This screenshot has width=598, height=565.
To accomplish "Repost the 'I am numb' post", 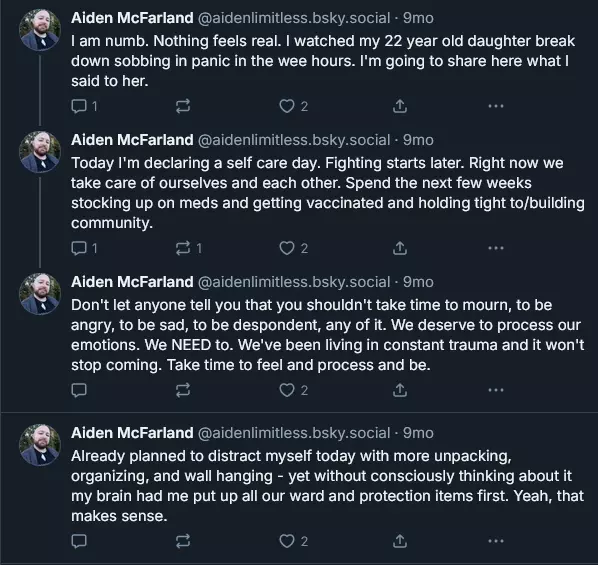I will pos(183,106).
